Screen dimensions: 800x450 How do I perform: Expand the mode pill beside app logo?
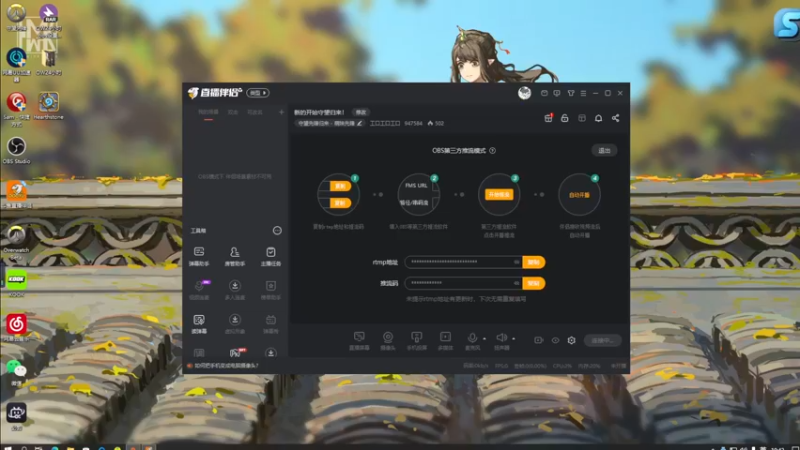(x=258, y=93)
